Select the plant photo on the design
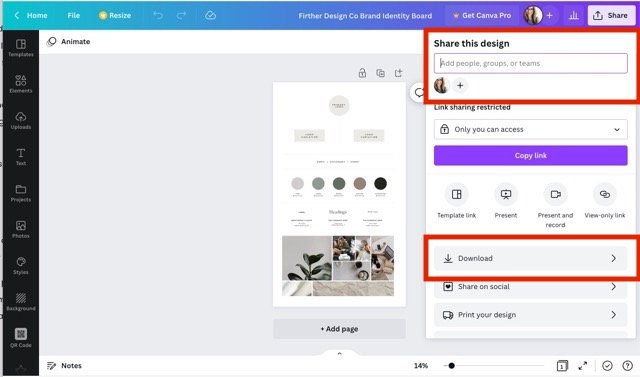The width and height of the screenshot is (640, 377). click(307, 258)
